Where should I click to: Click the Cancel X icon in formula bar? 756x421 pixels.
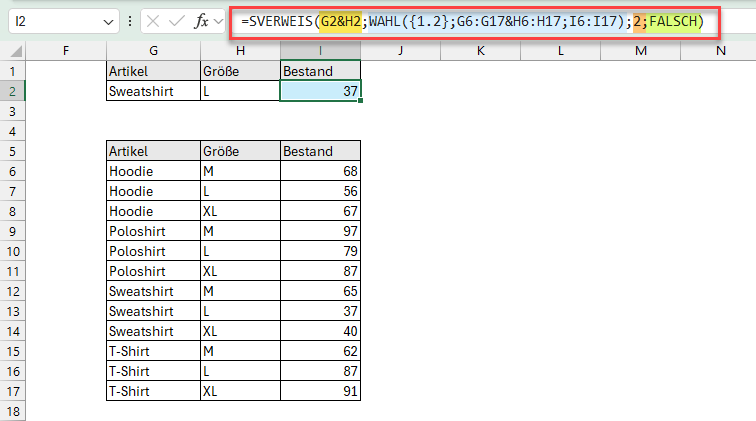coord(152,21)
